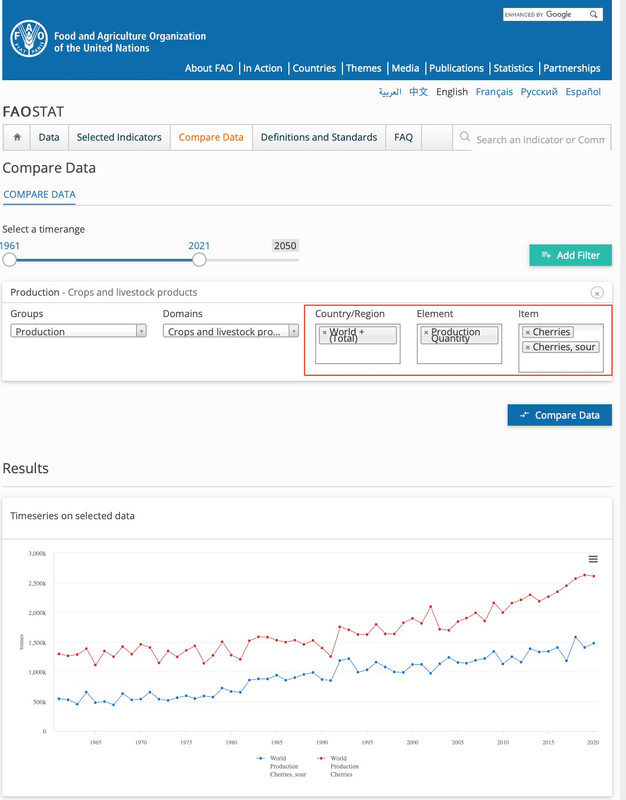Click the 1961 timerange start handle
The image size is (626, 800).
point(9,260)
